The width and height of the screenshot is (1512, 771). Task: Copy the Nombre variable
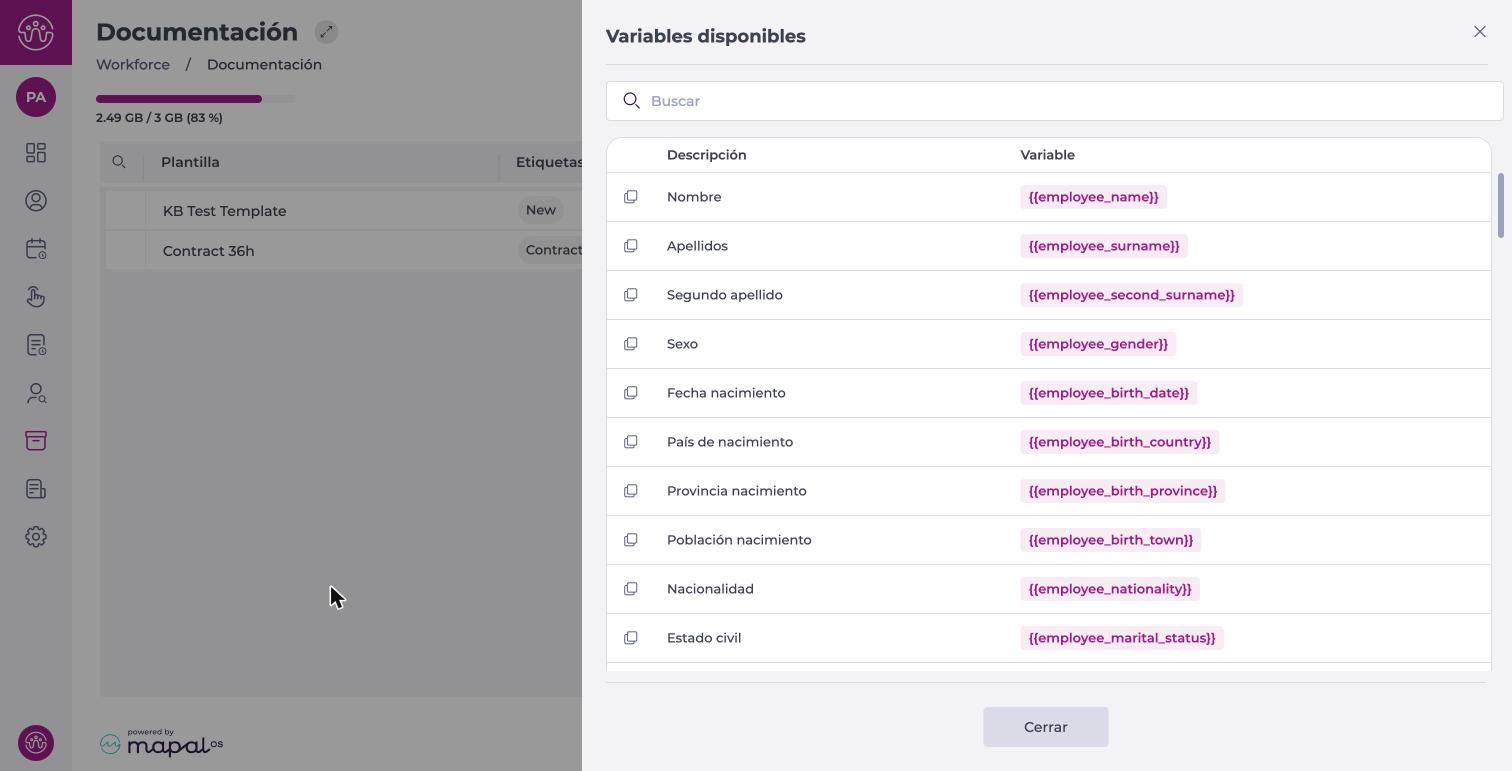tap(631, 197)
